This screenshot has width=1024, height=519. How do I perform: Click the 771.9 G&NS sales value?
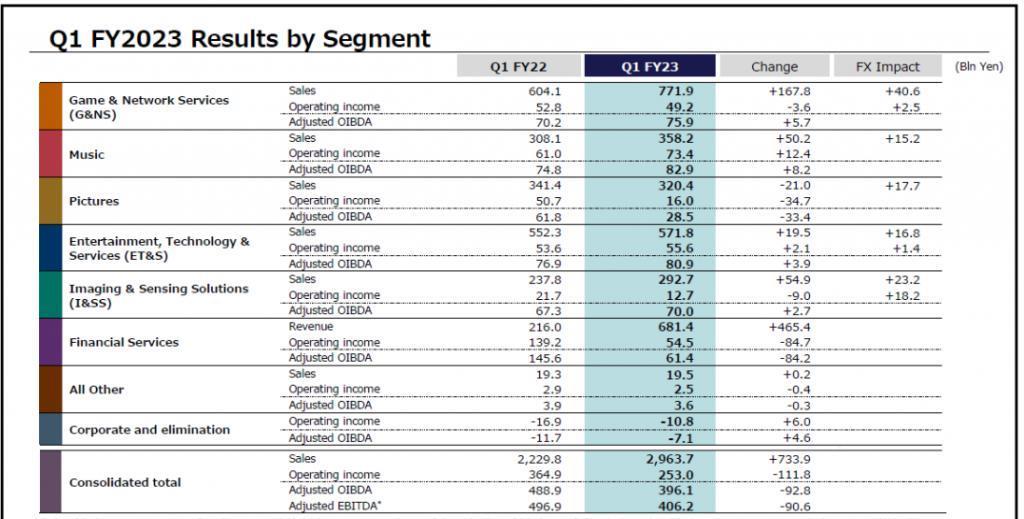pos(674,91)
